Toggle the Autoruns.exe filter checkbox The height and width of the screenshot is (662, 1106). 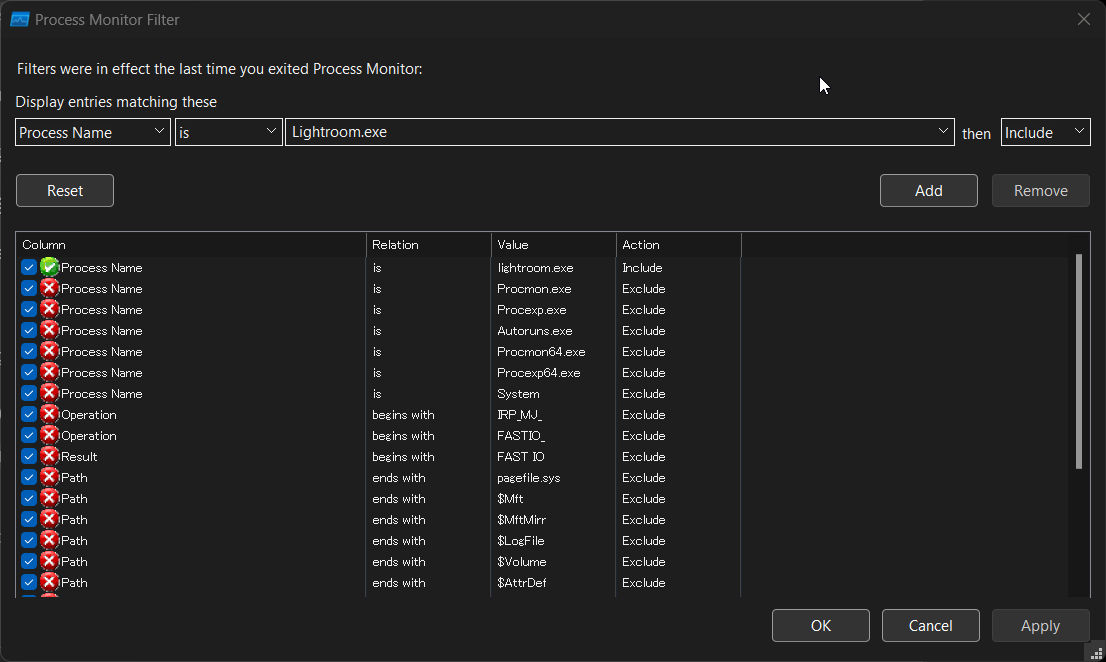[x=29, y=331]
